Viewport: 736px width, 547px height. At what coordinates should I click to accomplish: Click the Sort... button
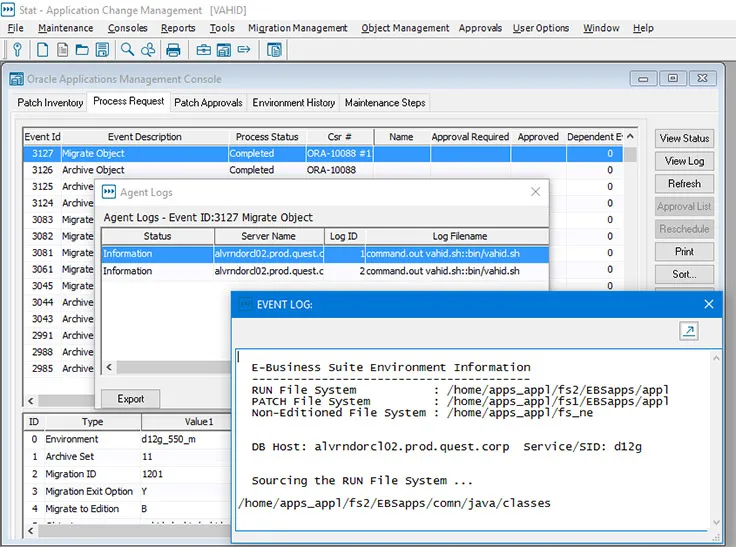684,274
